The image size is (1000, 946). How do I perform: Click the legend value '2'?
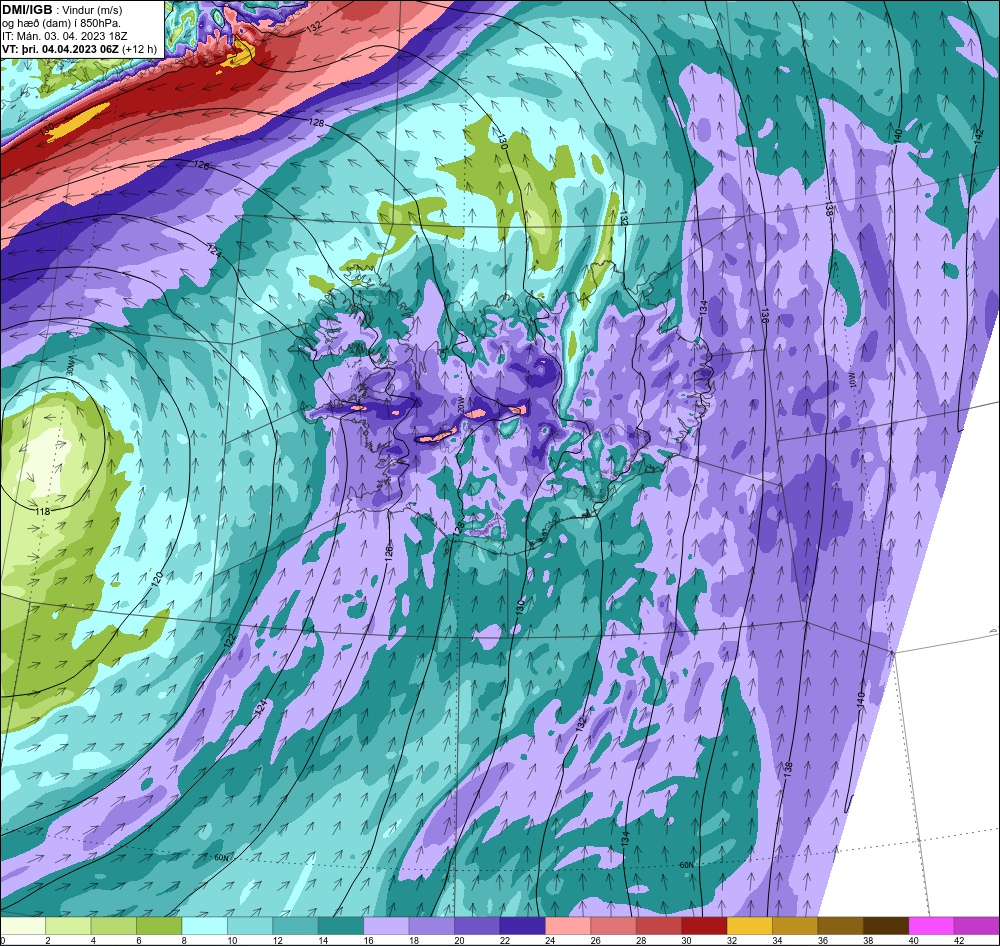pyautogui.click(x=47, y=940)
